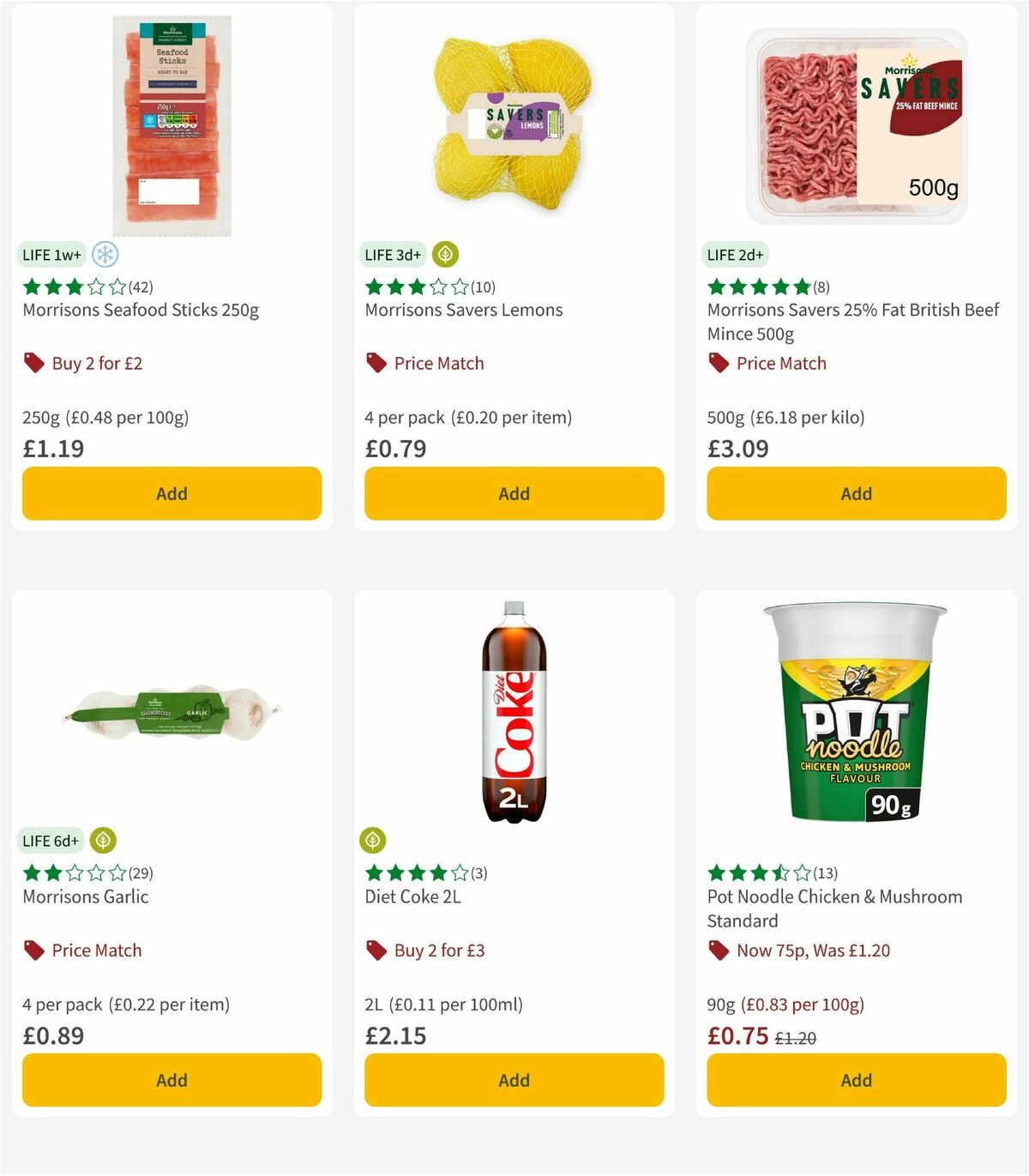Screen dimensions: 1029x1176
Task: Open the Seafood Sticks star rating reviews
Action: pos(86,286)
